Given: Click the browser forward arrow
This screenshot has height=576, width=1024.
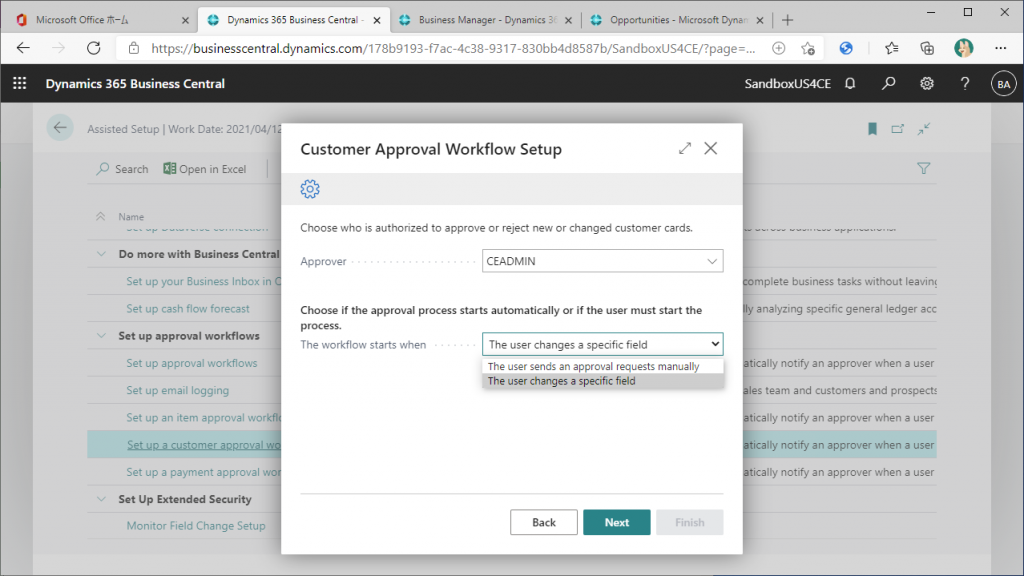Looking at the screenshot, I should point(59,48).
